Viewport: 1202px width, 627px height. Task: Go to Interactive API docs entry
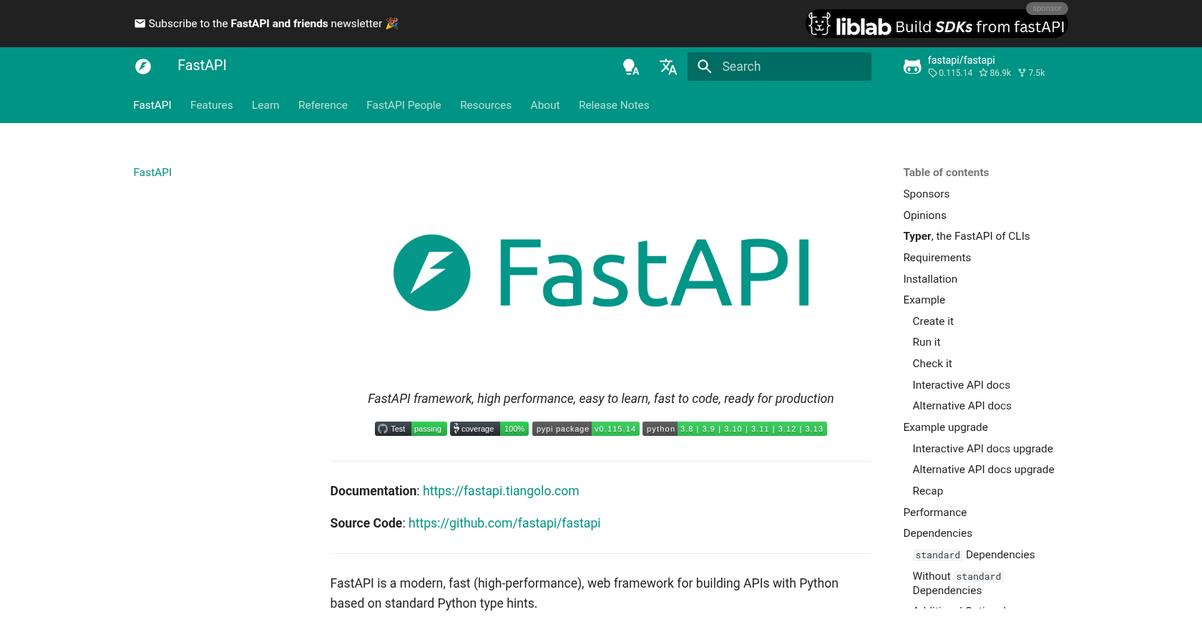pyautogui.click(x=961, y=385)
